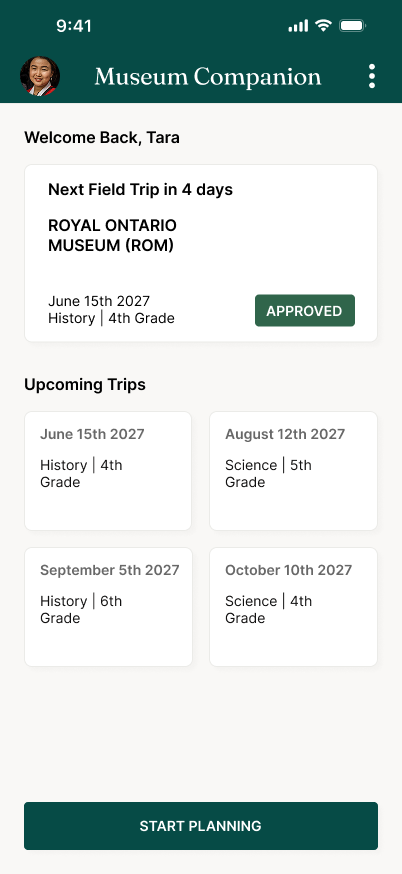Tap the cellular signal bars icon
This screenshot has width=402, height=874.
click(x=298, y=26)
